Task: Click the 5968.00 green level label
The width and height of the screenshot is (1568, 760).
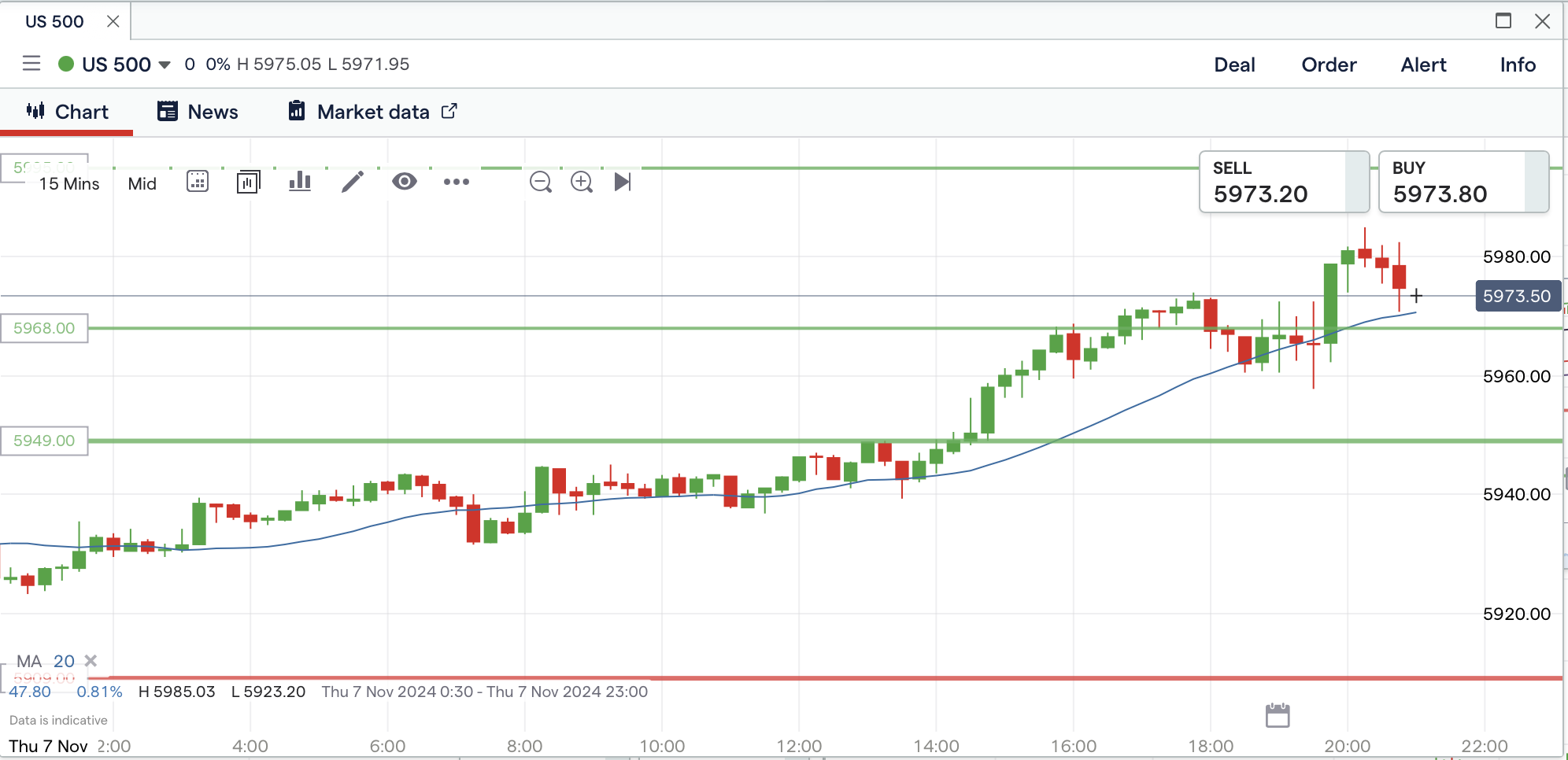Action: (44, 328)
